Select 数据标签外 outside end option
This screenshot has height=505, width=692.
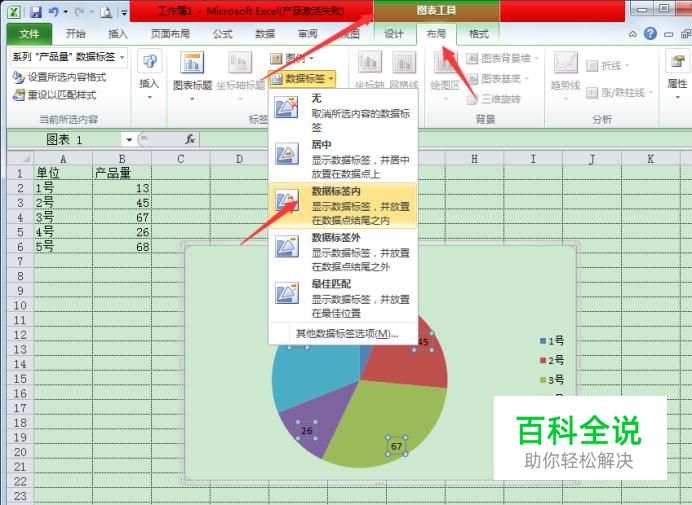point(343,252)
